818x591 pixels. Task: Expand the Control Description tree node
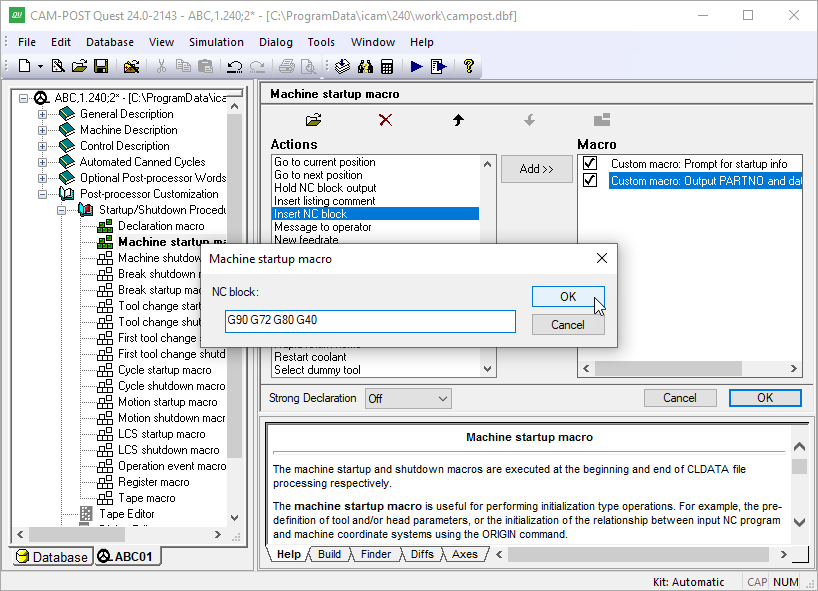pos(42,146)
